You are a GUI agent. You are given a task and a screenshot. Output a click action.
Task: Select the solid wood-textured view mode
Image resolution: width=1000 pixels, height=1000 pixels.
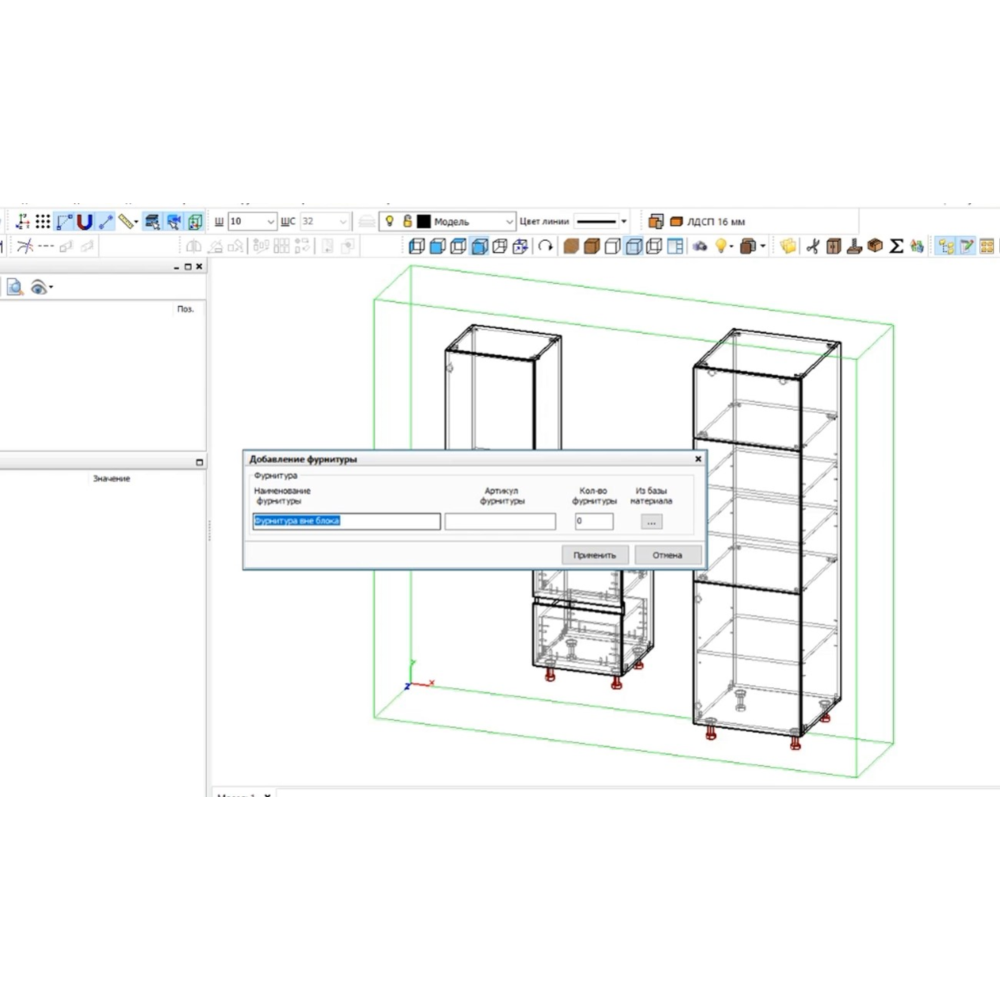[571, 246]
